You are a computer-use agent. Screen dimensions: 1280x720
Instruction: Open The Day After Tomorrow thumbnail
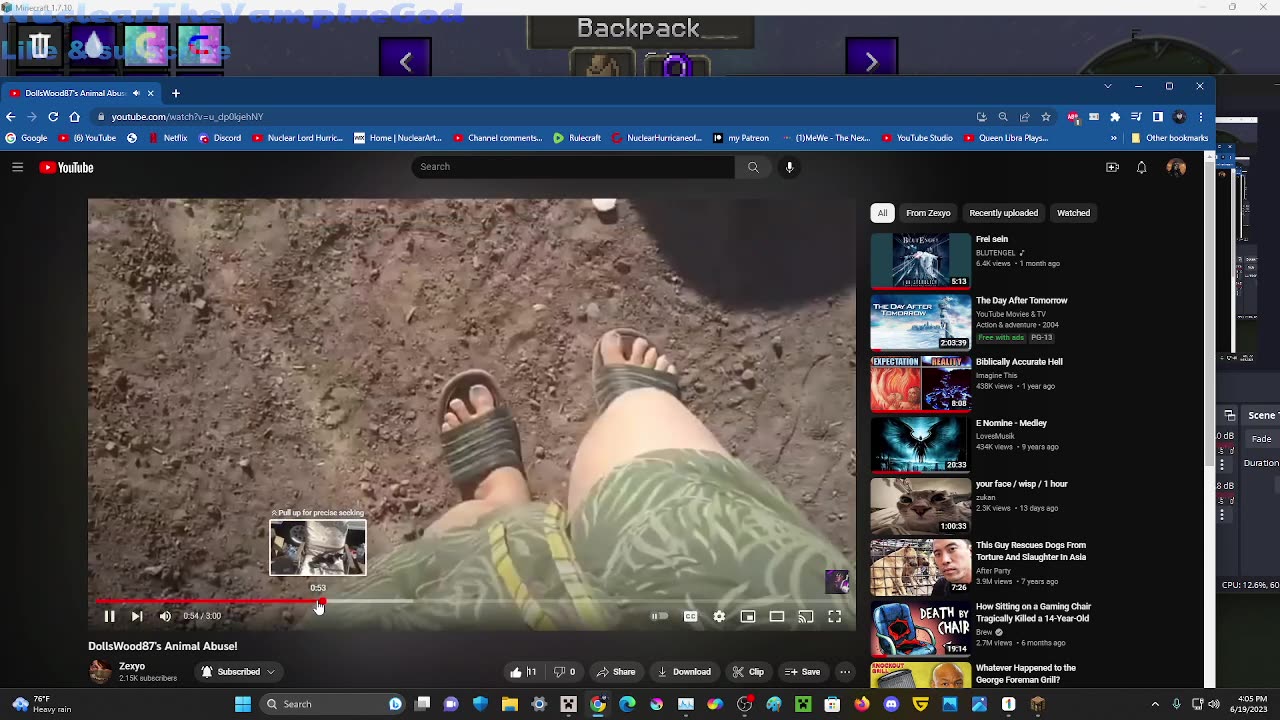click(x=920, y=322)
